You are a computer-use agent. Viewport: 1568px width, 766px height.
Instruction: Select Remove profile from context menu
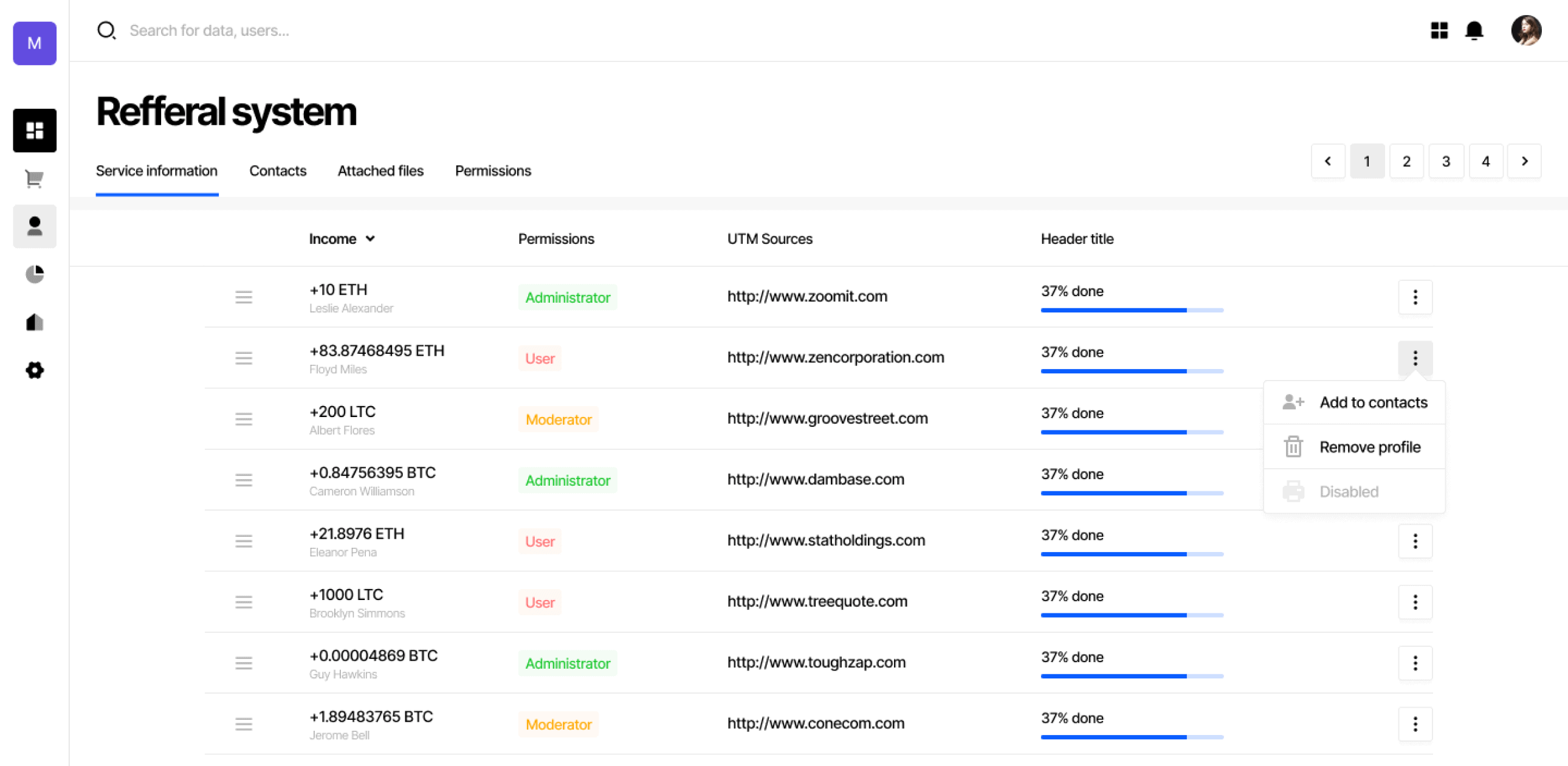[1369, 447]
